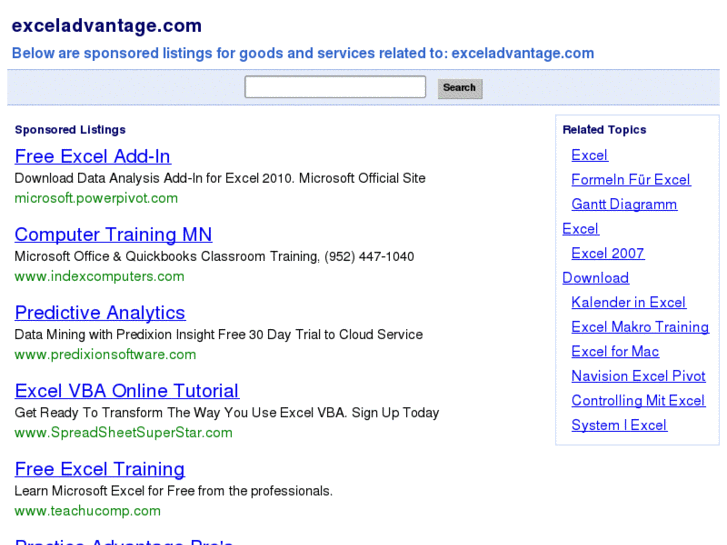
Task: Click the Related Topics heading
Action: tap(604, 130)
